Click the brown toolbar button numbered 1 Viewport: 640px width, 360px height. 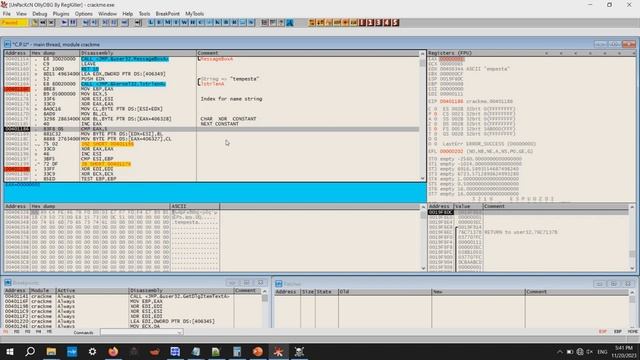pos(362,23)
